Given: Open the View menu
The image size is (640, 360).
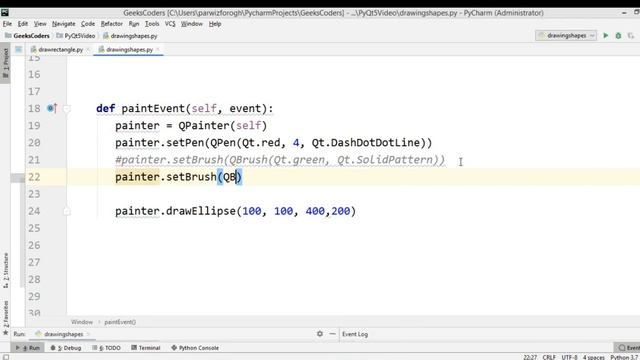Looking at the screenshot, I should (x=40, y=24).
